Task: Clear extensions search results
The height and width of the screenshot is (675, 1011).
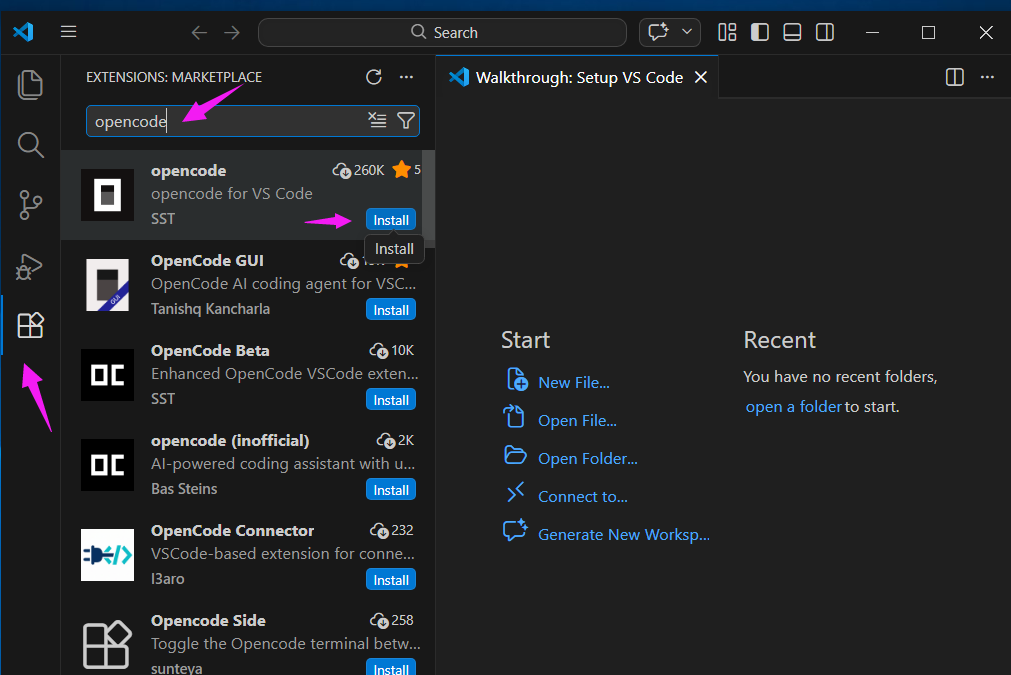Action: (x=377, y=121)
